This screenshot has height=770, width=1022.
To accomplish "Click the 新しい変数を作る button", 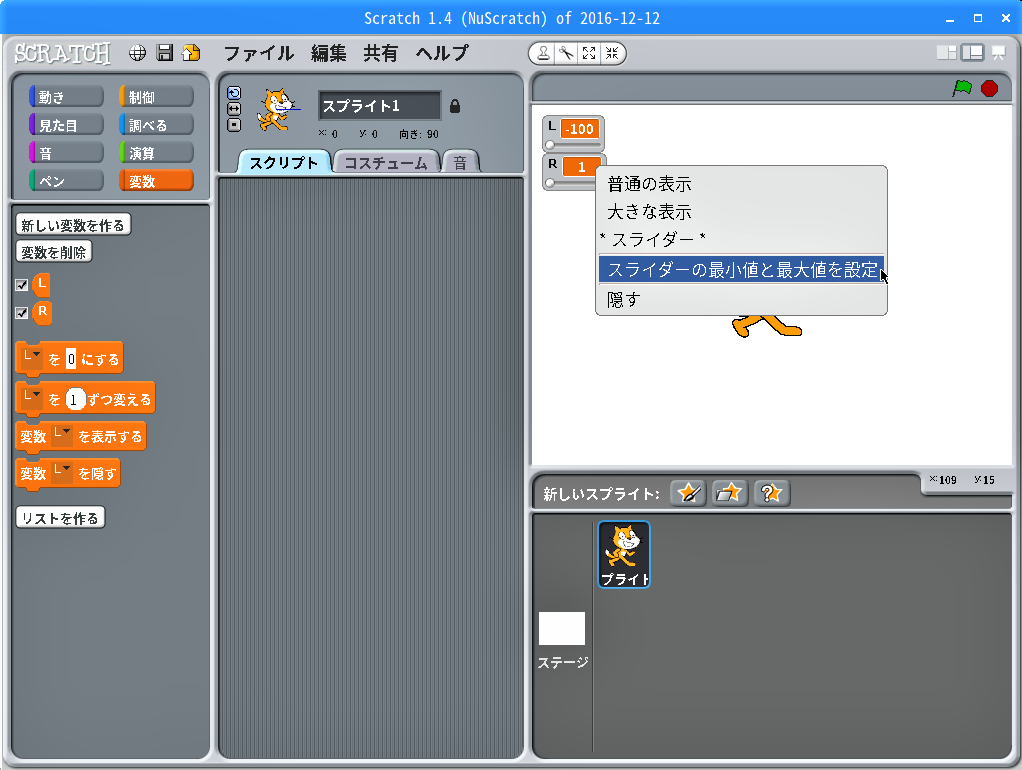I will tap(73, 225).
